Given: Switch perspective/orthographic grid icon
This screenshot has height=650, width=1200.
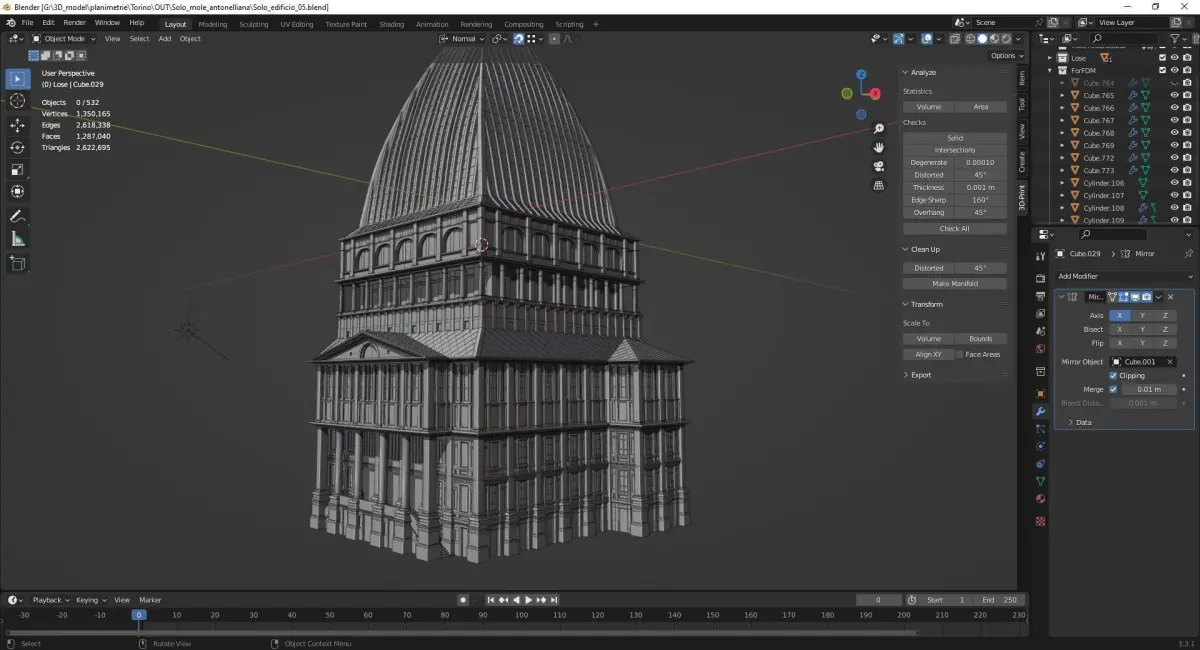Looking at the screenshot, I should coord(879,185).
